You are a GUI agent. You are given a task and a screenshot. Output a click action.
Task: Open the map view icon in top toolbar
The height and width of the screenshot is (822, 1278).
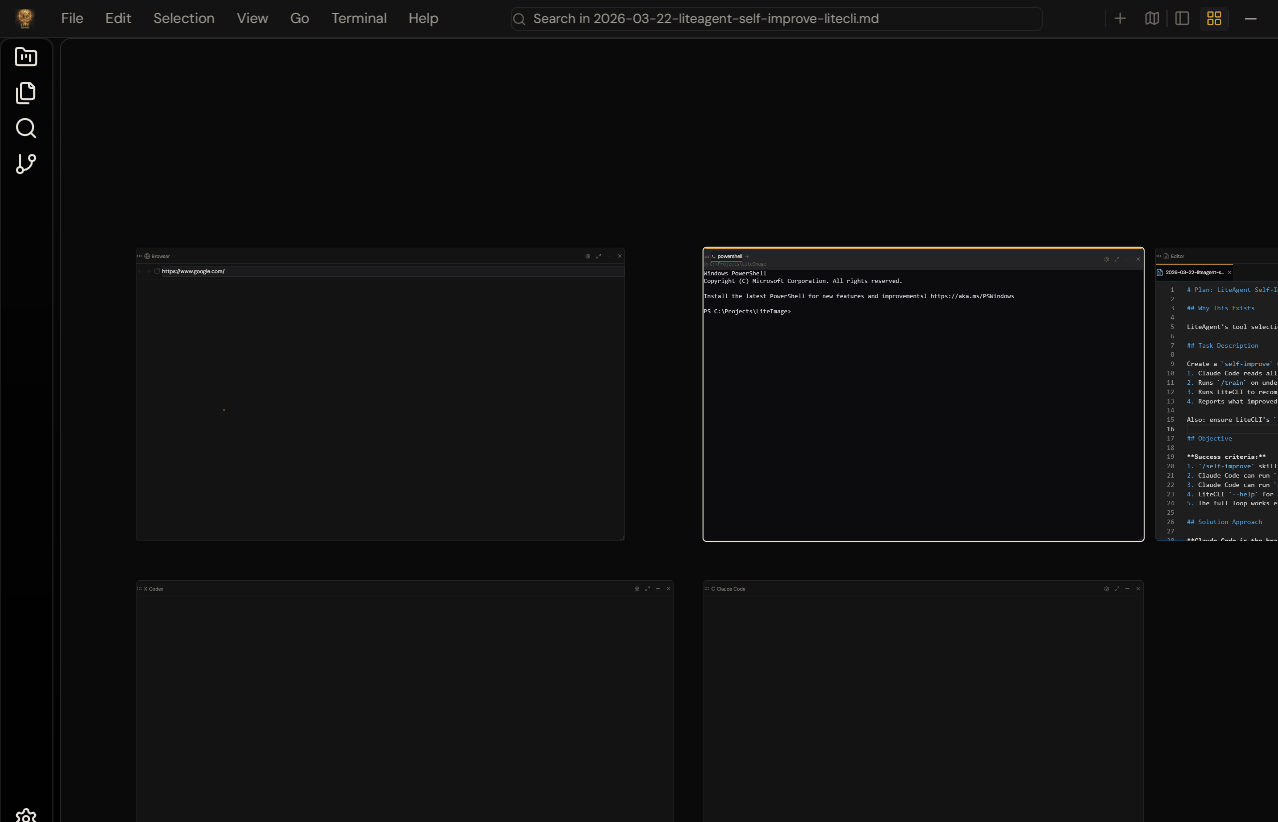tap(1151, 18)
